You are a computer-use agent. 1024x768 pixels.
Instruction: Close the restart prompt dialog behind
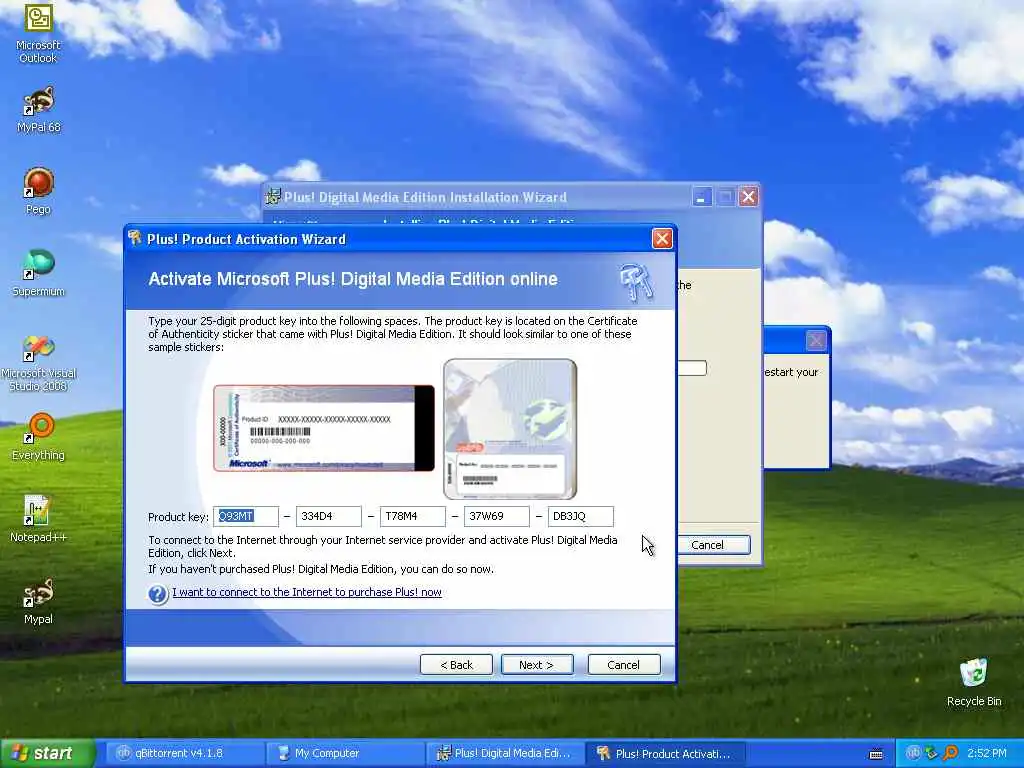(x=816, y=340)
